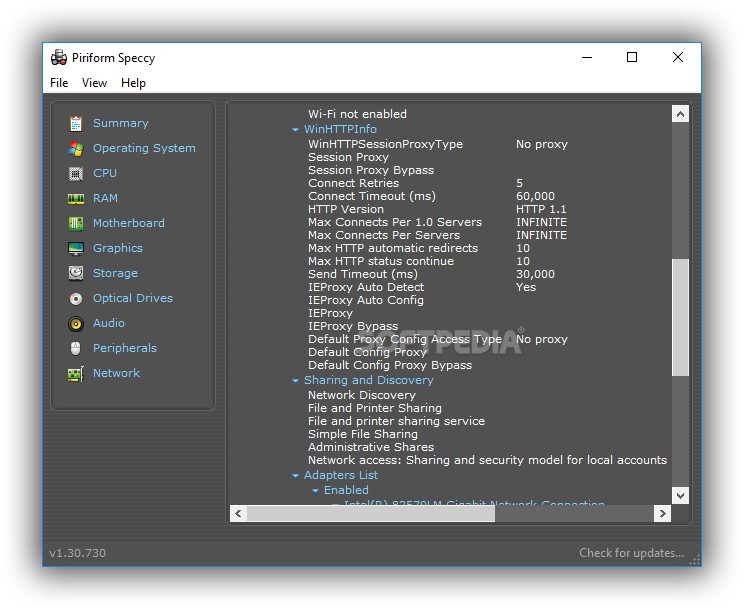Viewport: 744px width, 609px height.
Task: Open the Optical Drives section
Action: pos(133,298)
